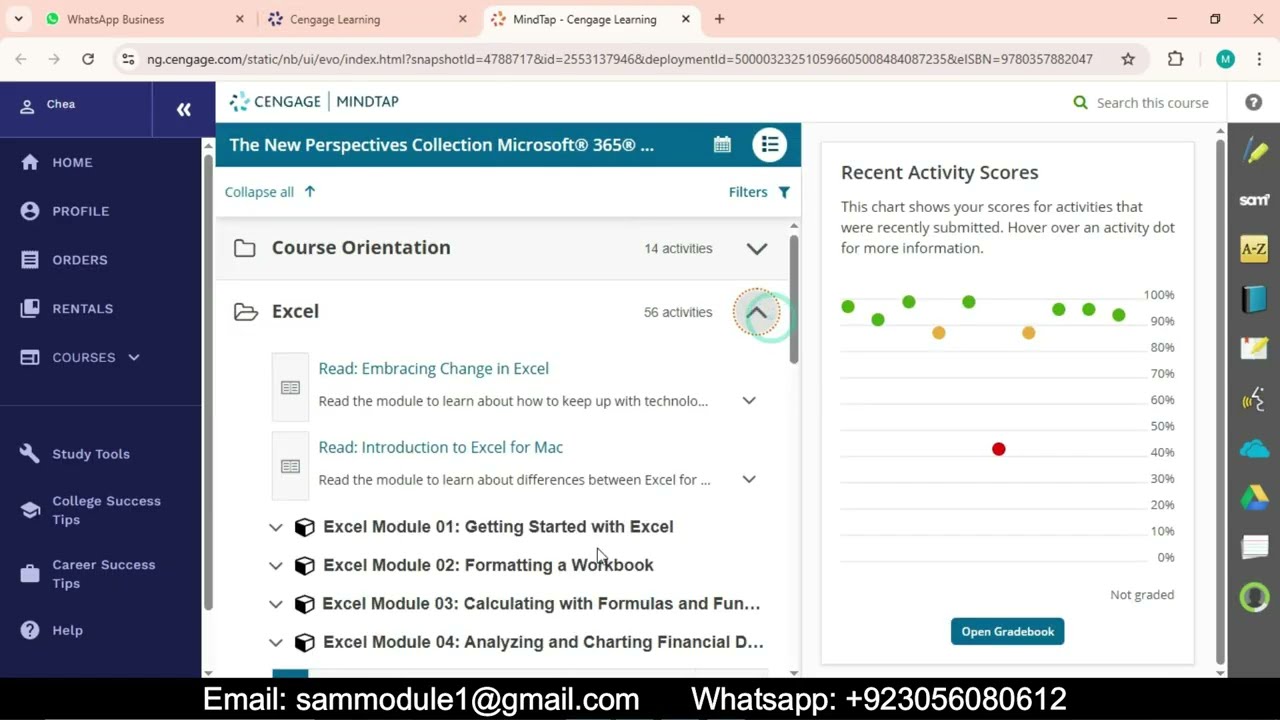Expand Introduction to Excel for Mac description
Screen dimensions: 1280x720
pos(749,479)
